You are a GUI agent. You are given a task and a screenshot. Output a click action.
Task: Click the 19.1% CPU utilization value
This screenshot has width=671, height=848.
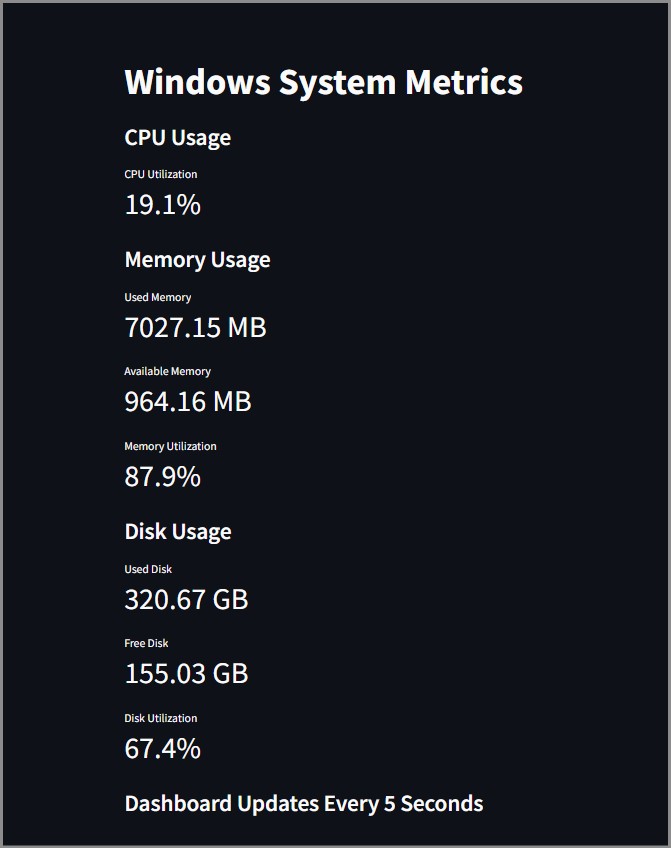click(x=162, y=205)
